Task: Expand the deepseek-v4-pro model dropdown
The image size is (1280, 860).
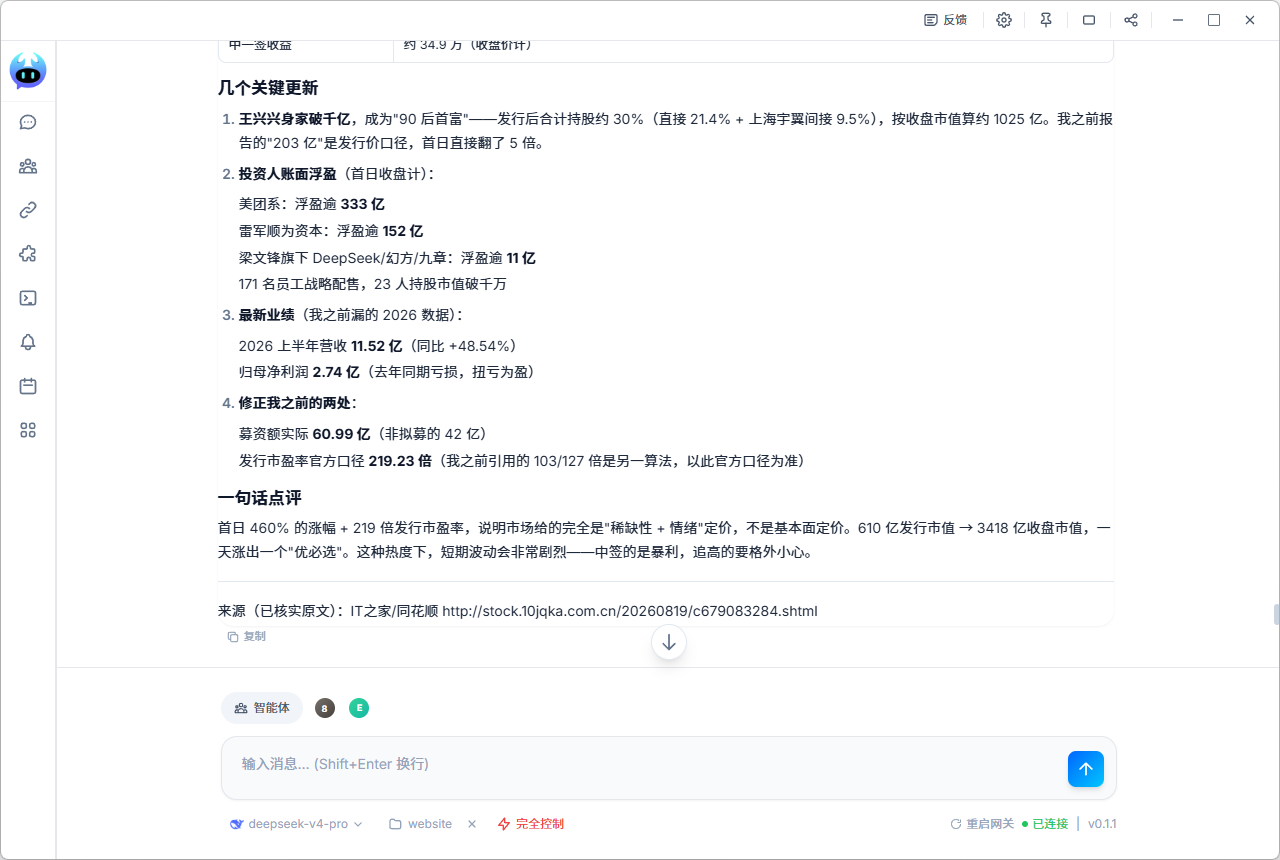Action: click(296, 824)
